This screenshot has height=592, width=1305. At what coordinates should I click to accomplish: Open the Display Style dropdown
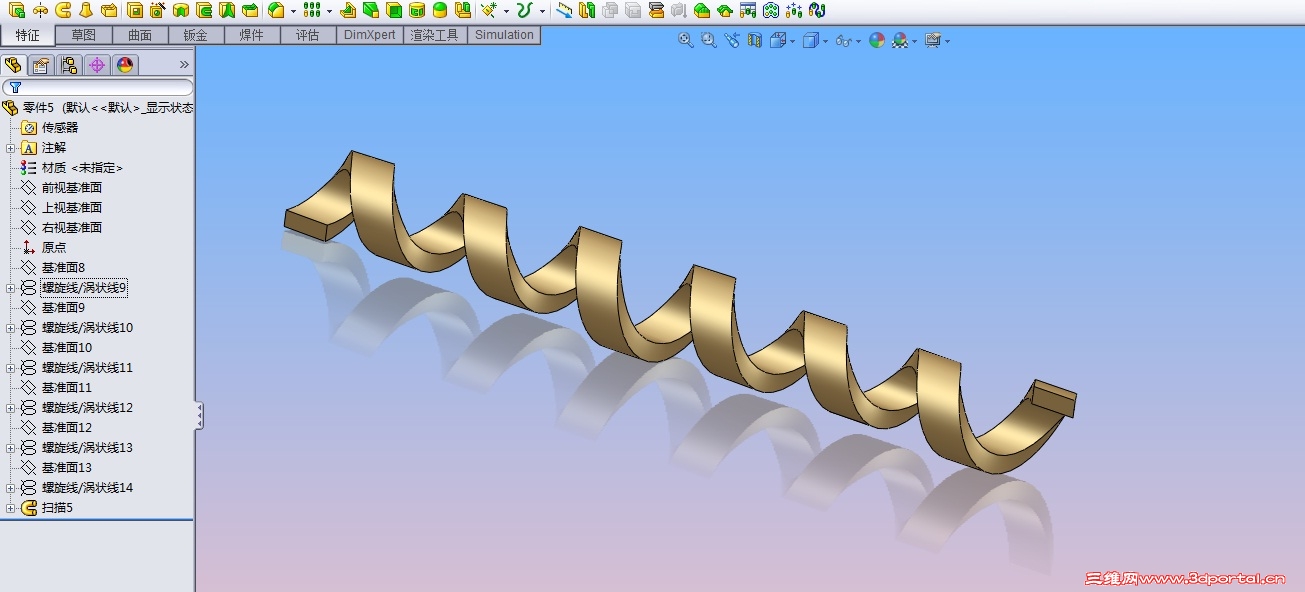click(825, 41)
